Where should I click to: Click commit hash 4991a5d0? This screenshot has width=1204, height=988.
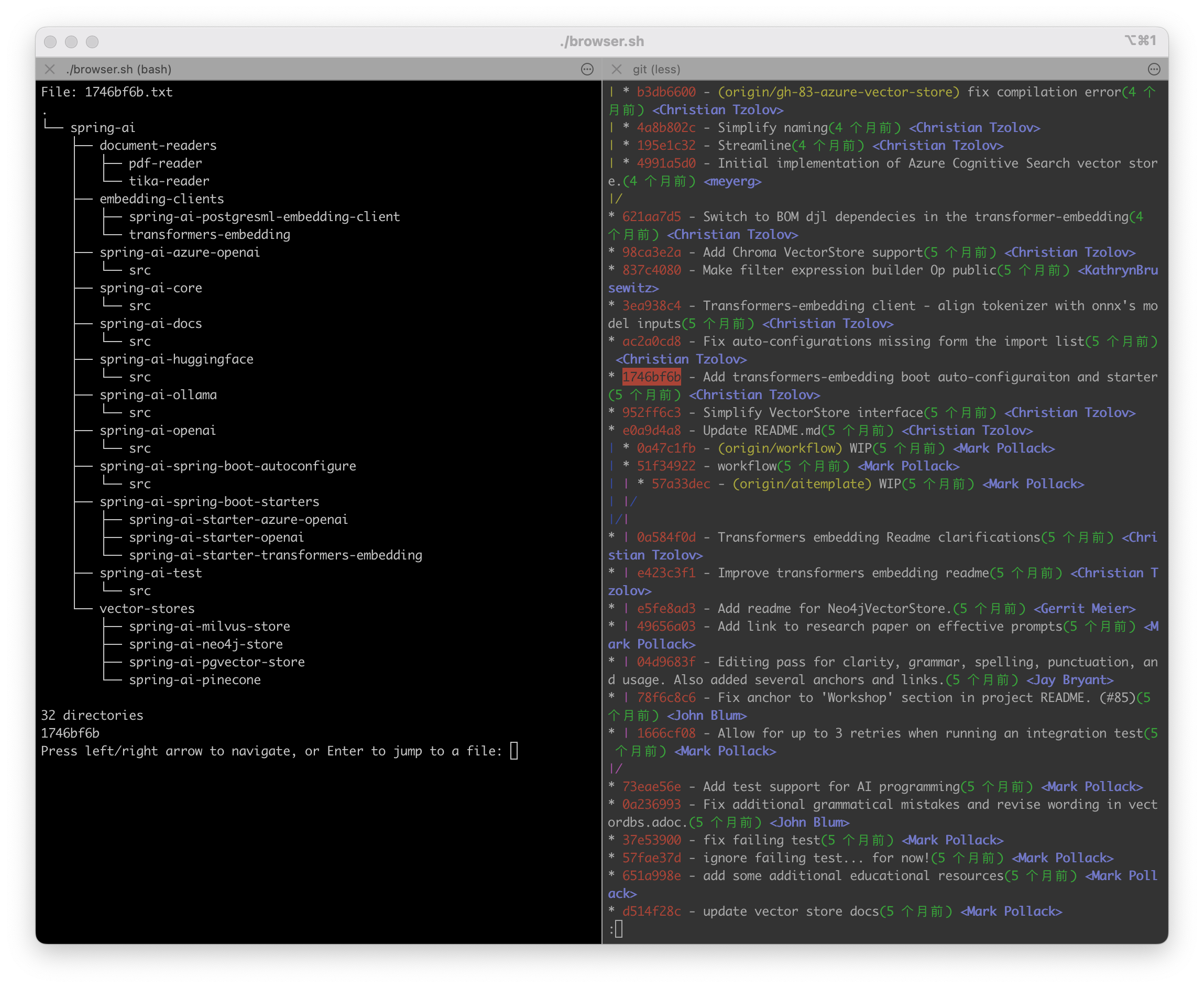(666, 163)
